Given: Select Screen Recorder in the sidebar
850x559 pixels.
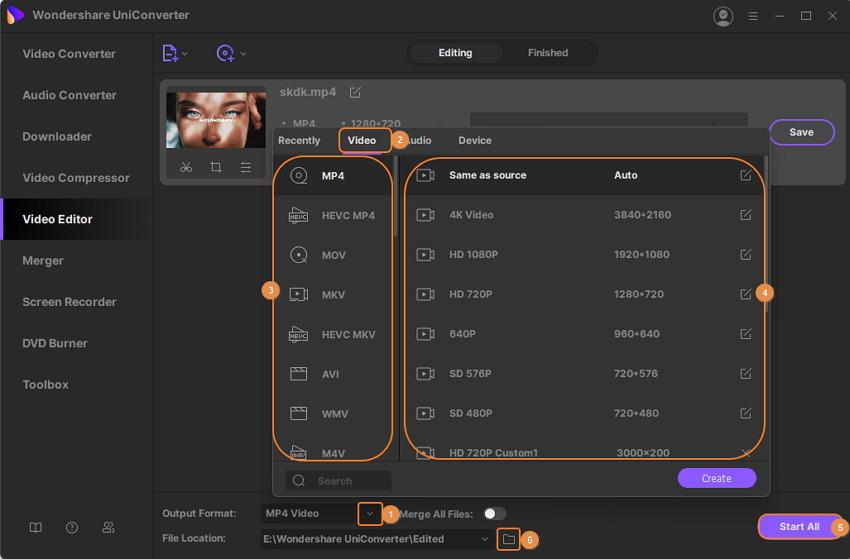Looking at the screenshot, I should [70, 302].
